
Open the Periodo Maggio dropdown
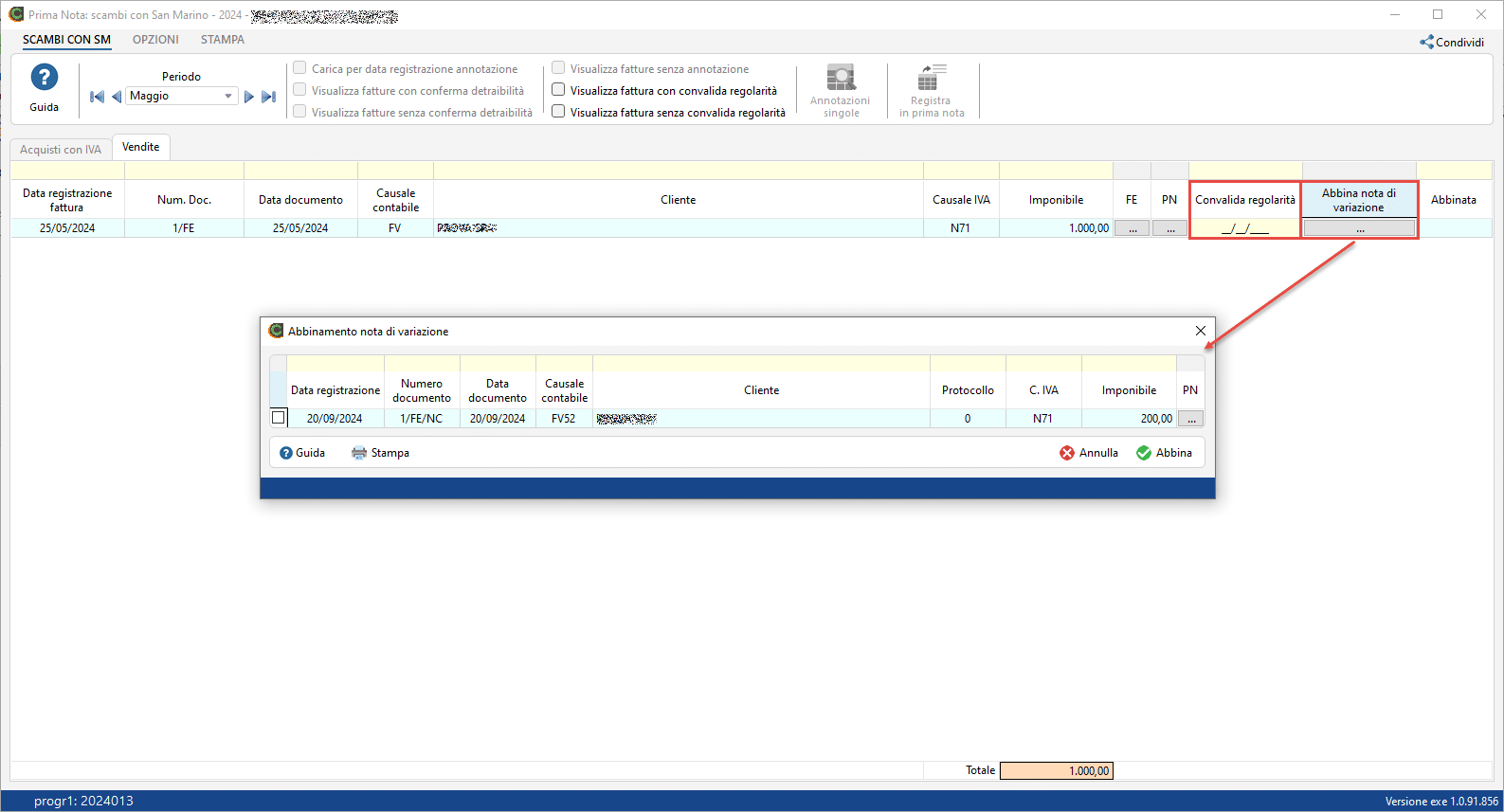(x=182, y=96)
